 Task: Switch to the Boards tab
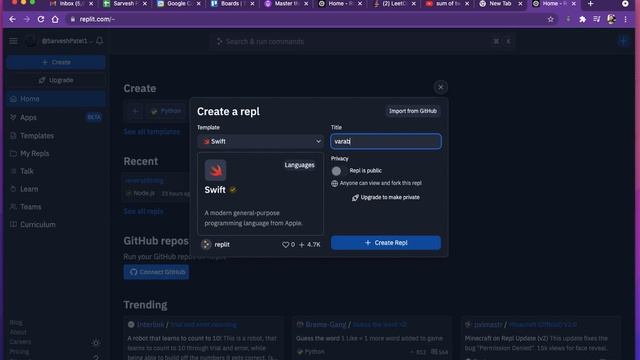tap(232, 4)
